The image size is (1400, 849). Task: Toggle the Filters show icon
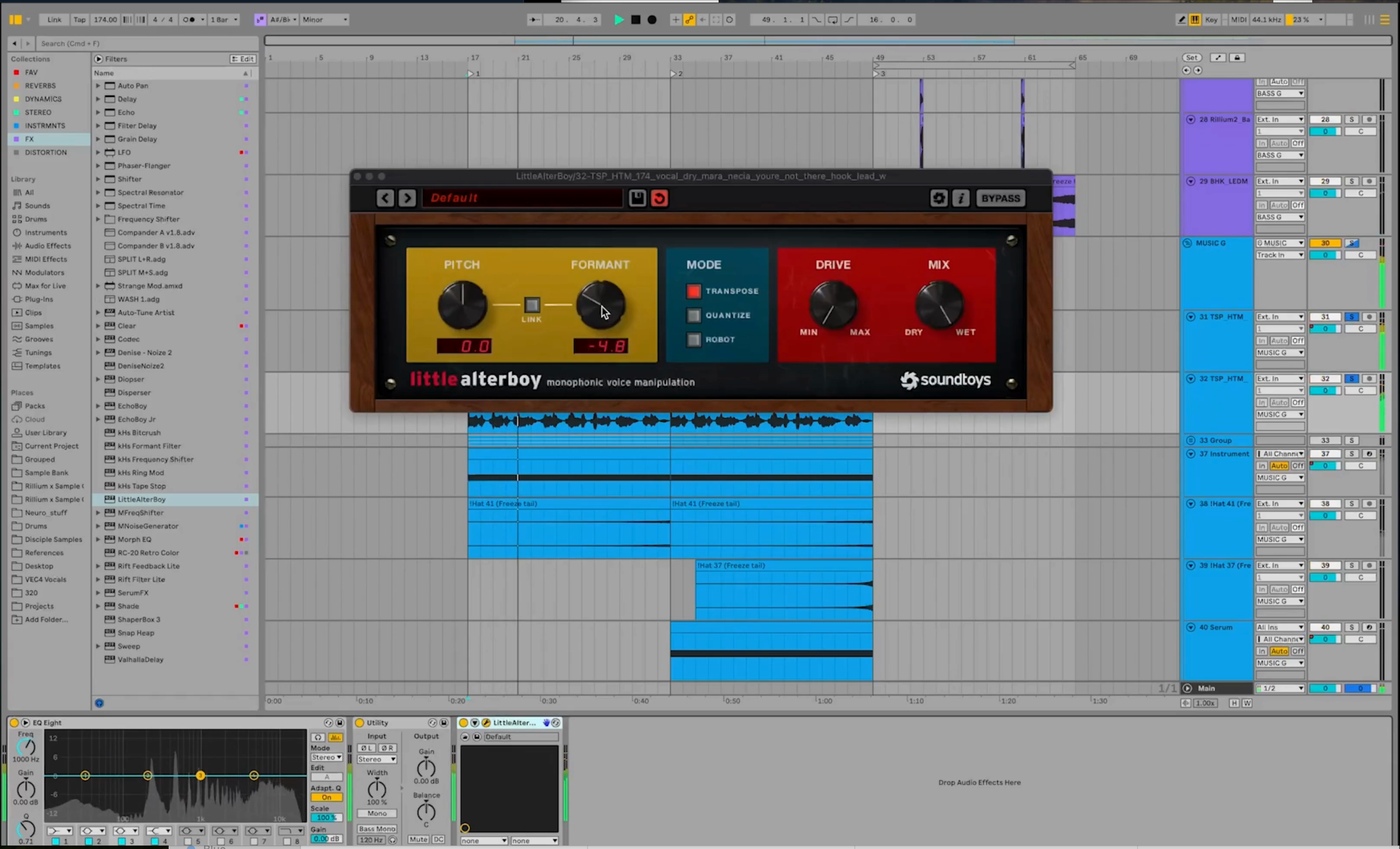pyautogui.click(x=99, y=58)
